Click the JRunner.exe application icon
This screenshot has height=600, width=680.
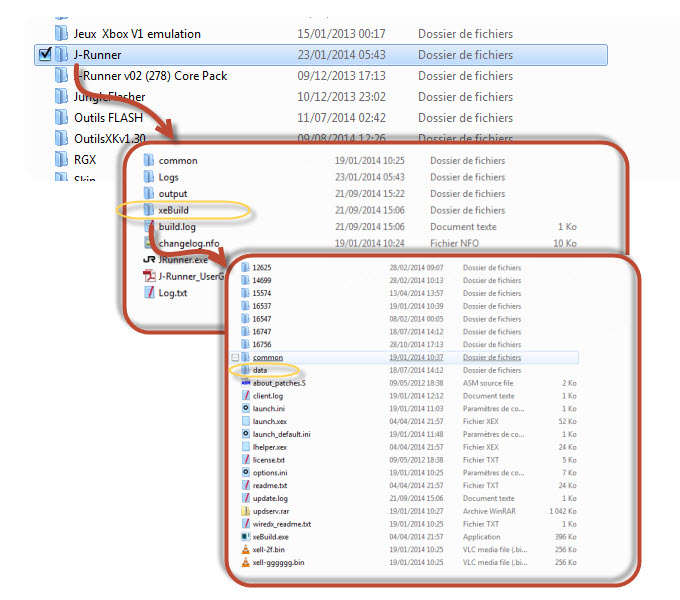[149, 260]
